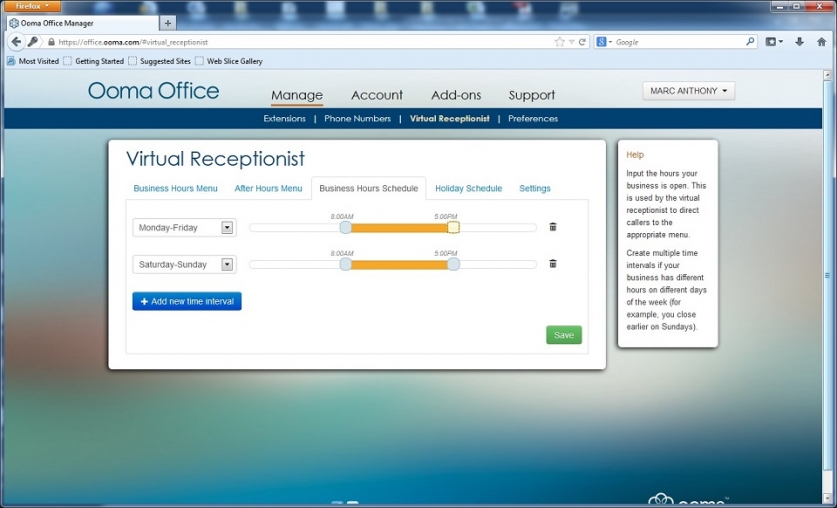Open Web Slice Gallery bookmark
Viewport: 837px width, 508px height.
(228, 61)
